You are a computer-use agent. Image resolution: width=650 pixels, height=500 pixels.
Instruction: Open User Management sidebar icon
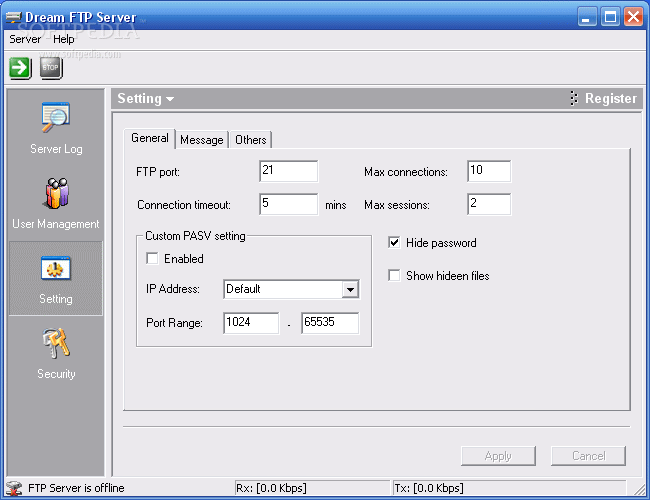tap(56, 193)
